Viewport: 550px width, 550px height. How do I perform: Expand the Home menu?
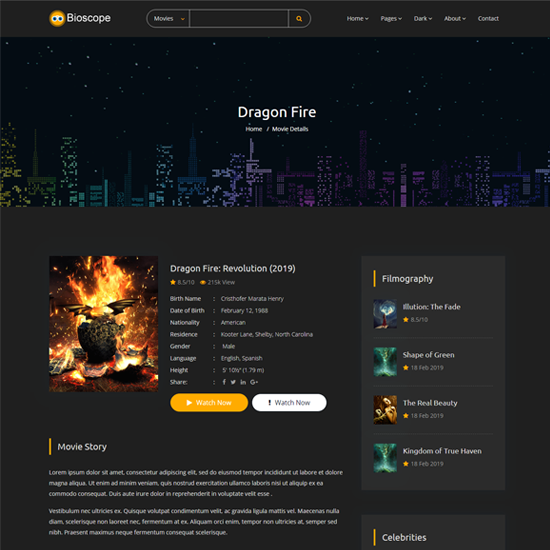[x=357, y=19]
